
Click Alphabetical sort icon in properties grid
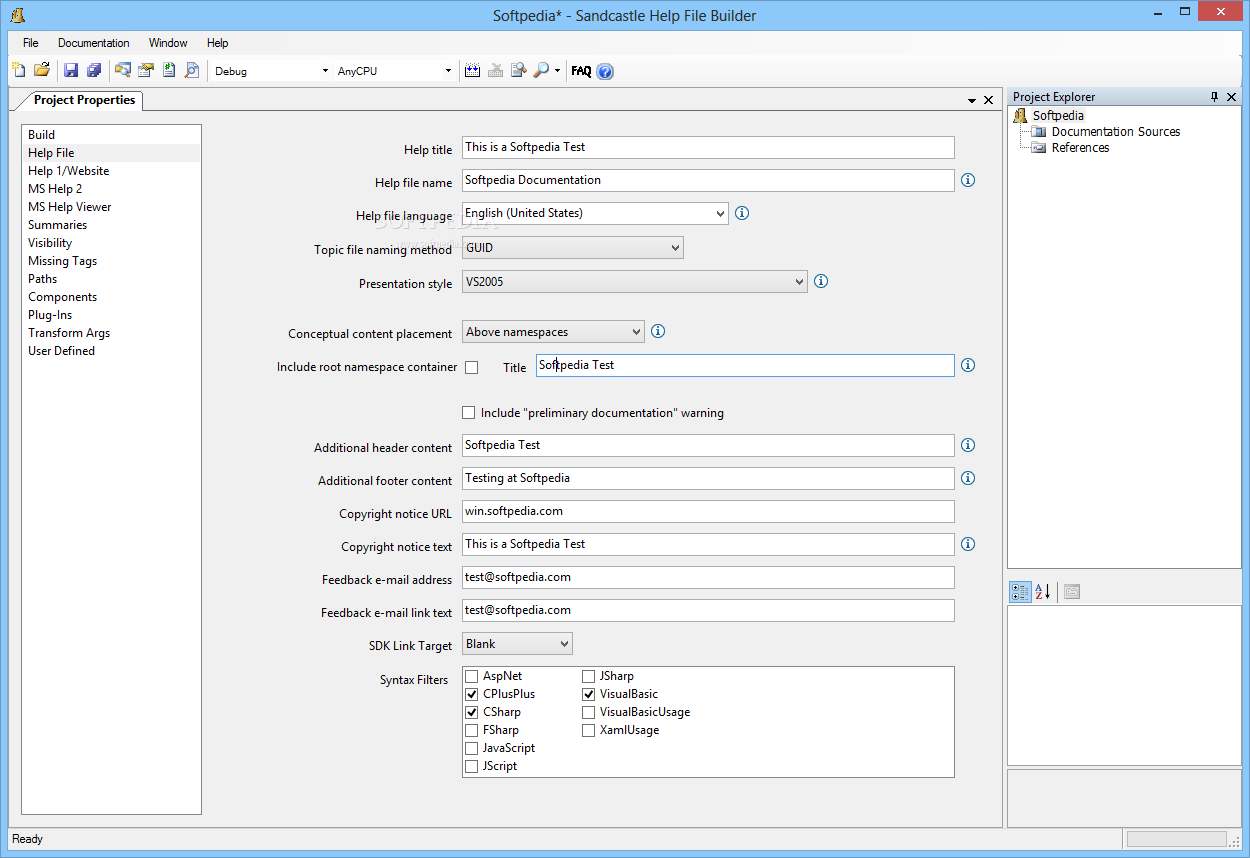click(x=1042, y=592)
